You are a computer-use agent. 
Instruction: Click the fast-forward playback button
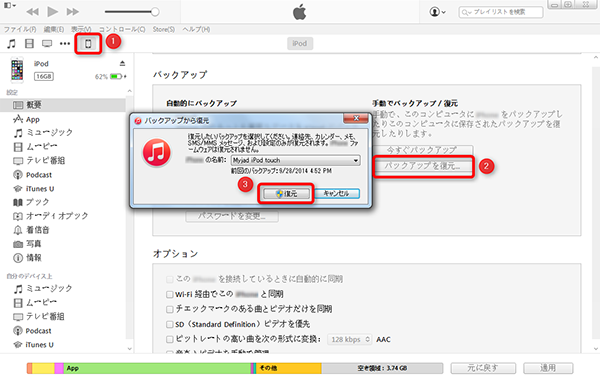click(73, 12)
